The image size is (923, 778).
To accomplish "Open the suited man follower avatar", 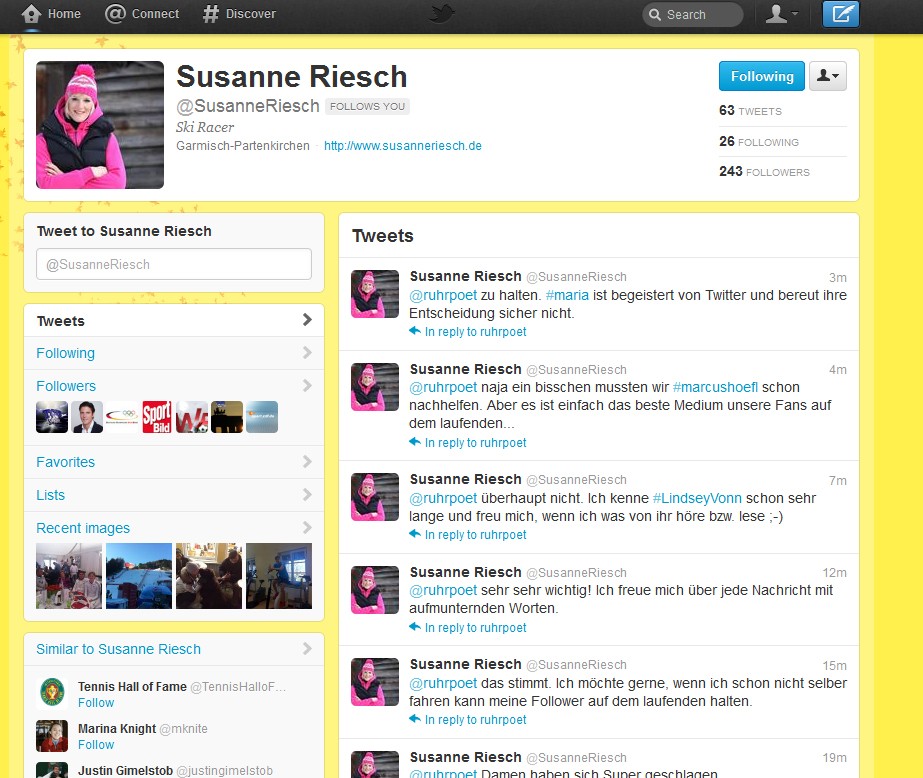I will tap(87, 417).
